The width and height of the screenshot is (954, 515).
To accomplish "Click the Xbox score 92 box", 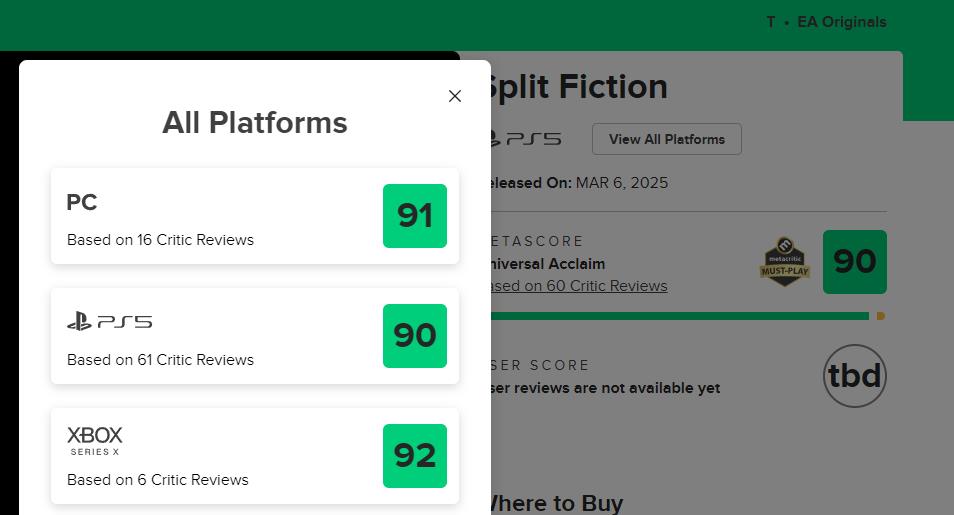I will point(414,456).
